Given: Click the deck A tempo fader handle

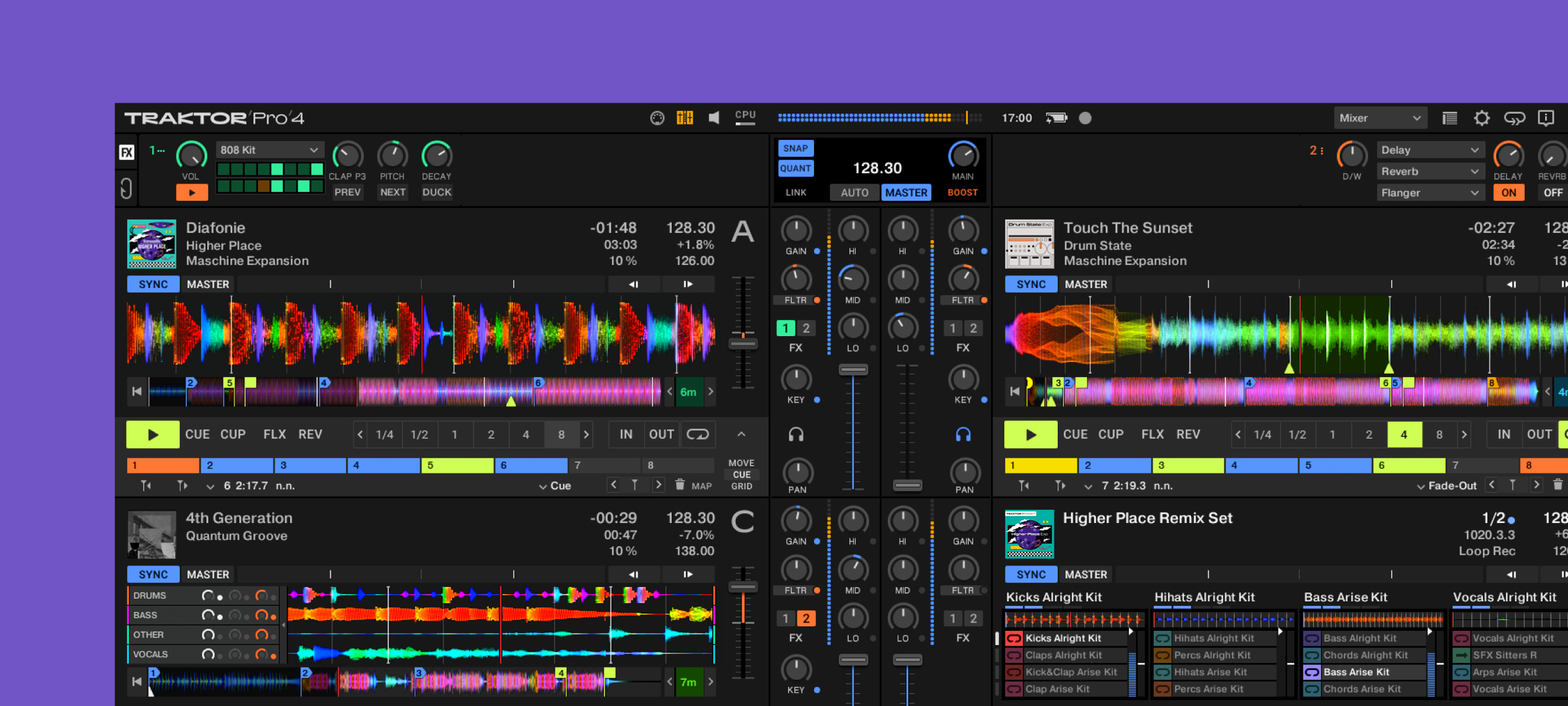Looking at the screenshot, I should [743, 344].
